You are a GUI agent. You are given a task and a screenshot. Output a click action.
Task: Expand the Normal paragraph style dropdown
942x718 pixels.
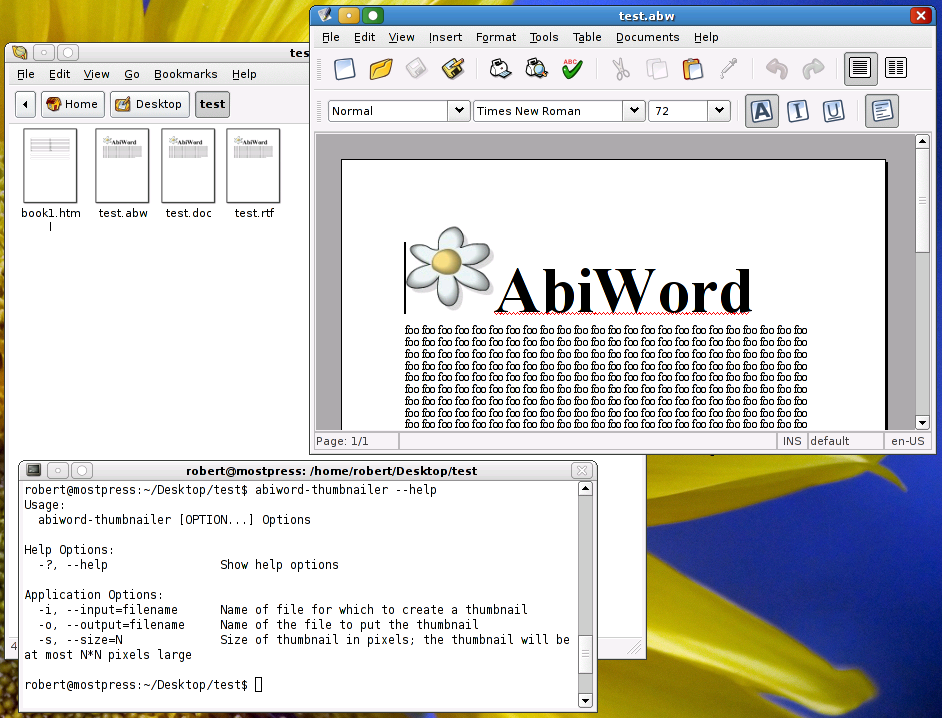tap(459, 111)
